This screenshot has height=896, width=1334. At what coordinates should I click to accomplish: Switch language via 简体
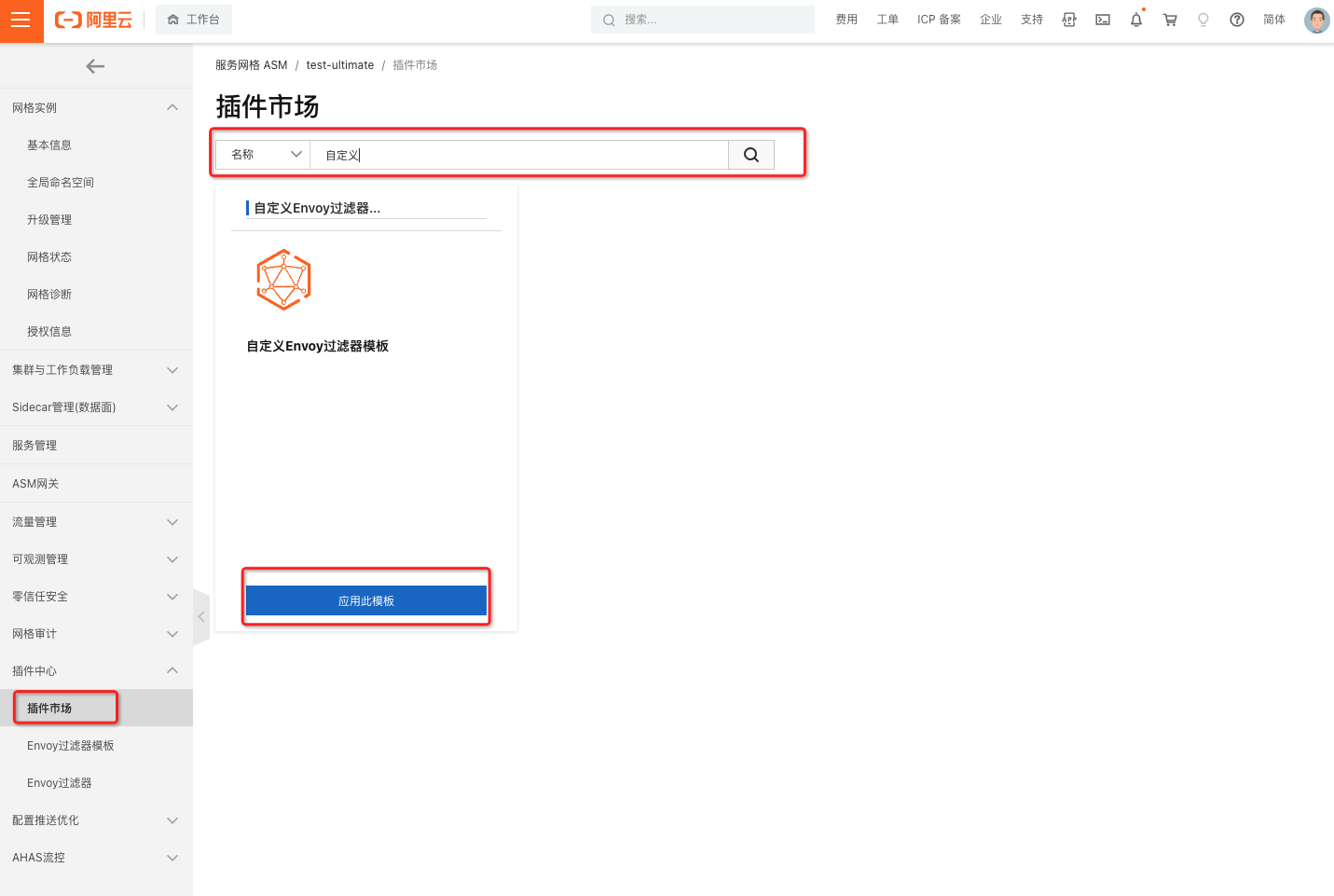pos(1274,20)
